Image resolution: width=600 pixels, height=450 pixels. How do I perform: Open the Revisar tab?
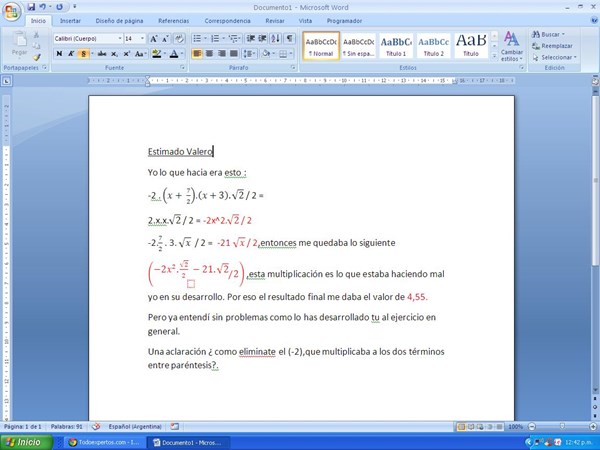(x=275, y=21)
